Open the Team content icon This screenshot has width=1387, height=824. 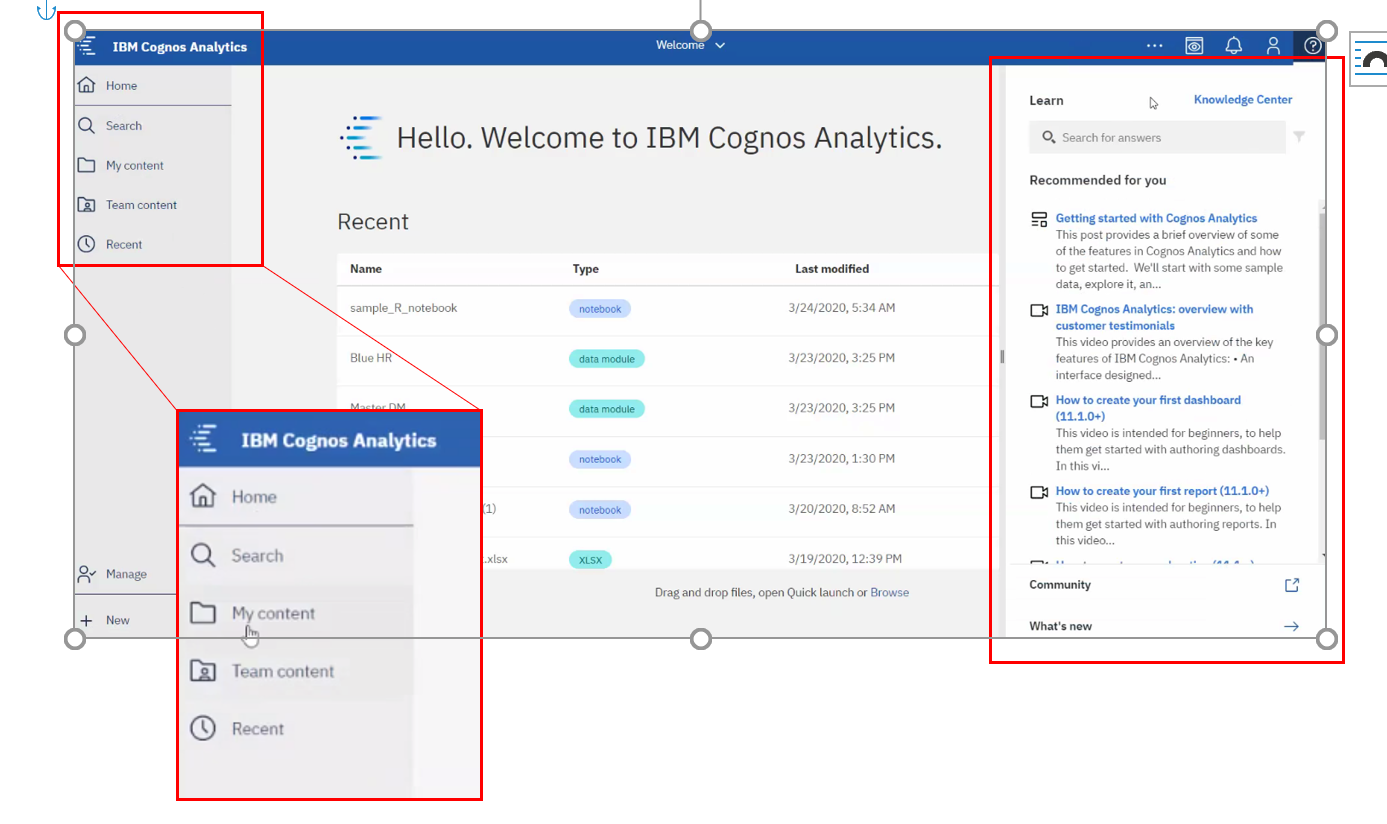click(x=85, y=204)
